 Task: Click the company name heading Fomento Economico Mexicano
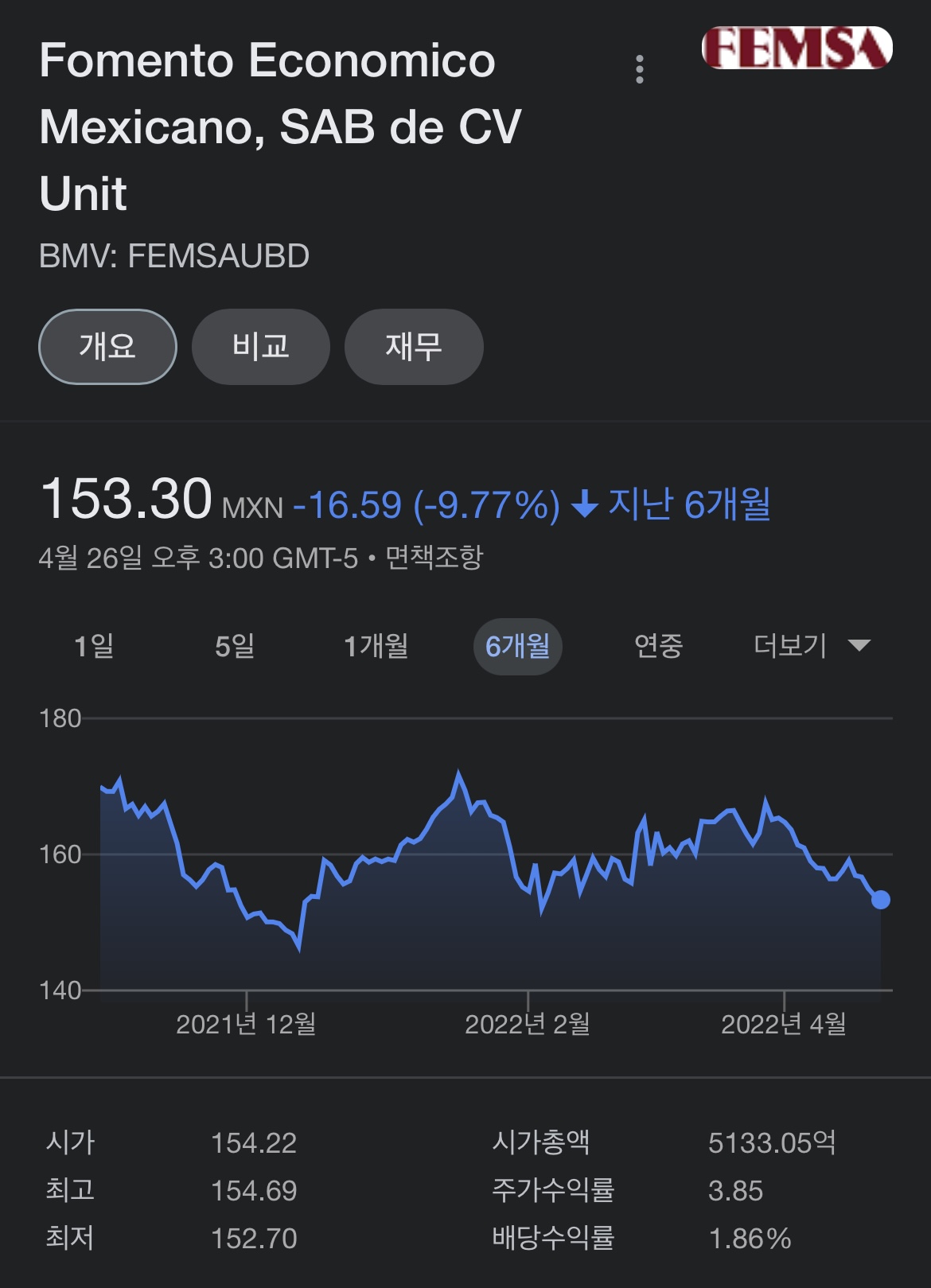coord(279,126)
